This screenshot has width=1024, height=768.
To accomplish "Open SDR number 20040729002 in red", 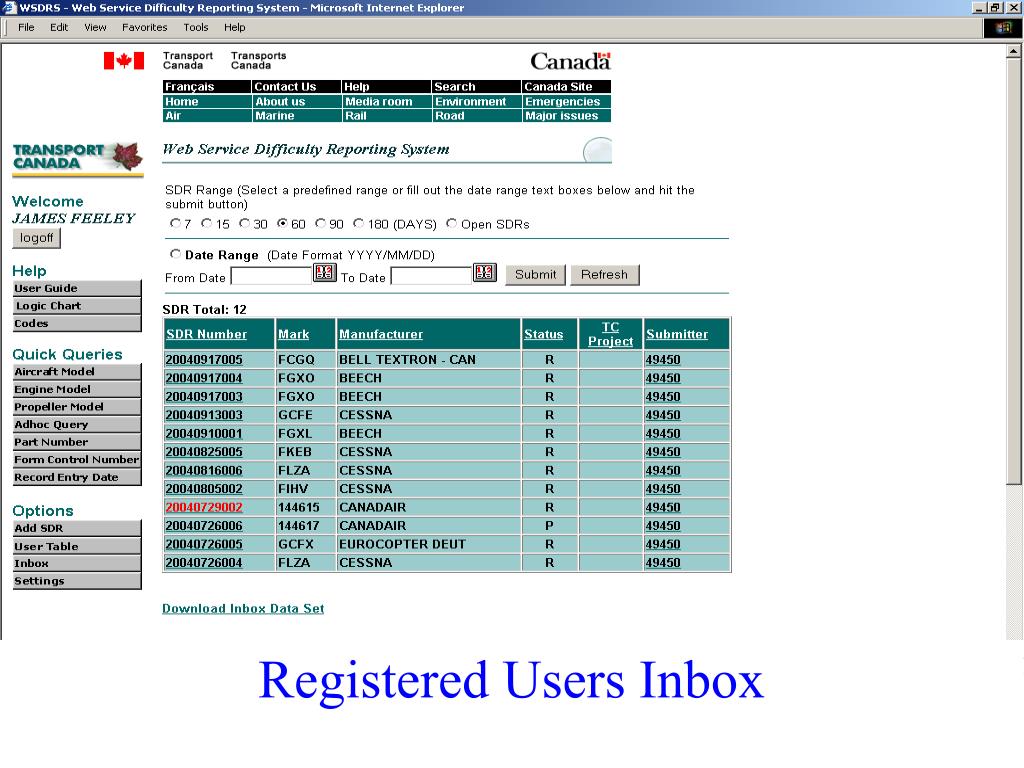I will [x=204, y=508].
